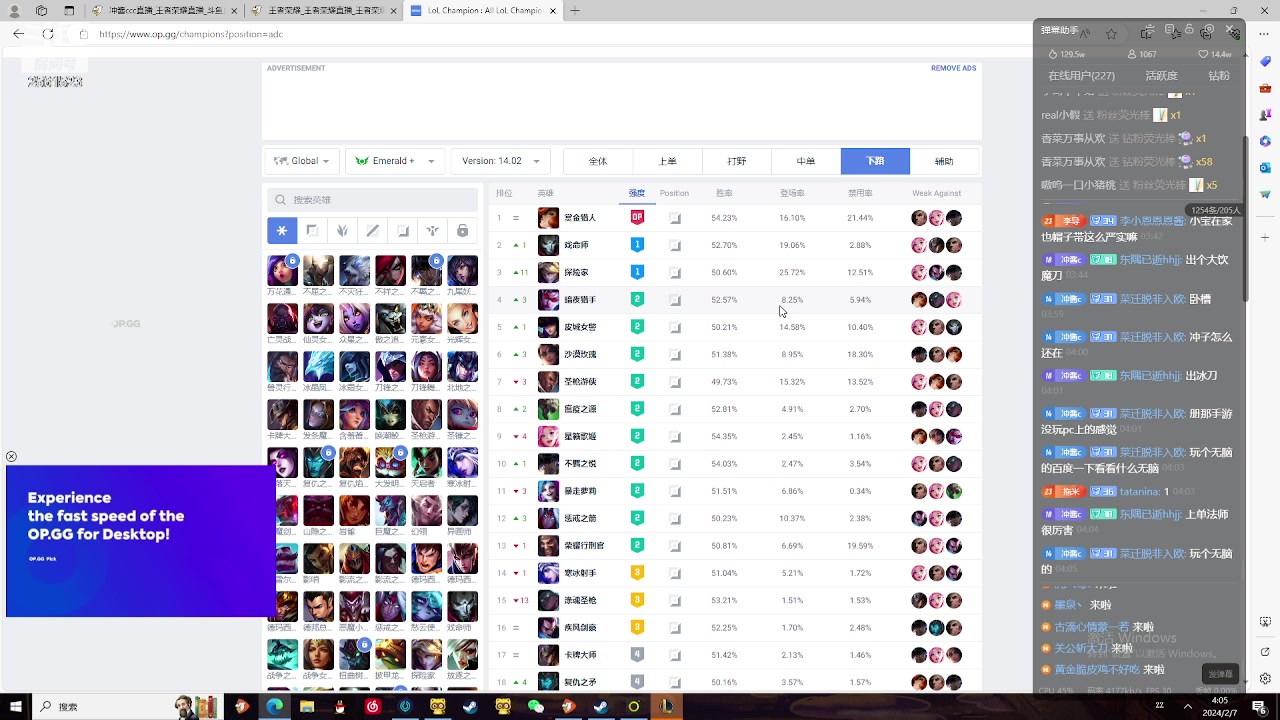Open Outlook icon in the Edge sidebar

click(x=1265, y=168)
